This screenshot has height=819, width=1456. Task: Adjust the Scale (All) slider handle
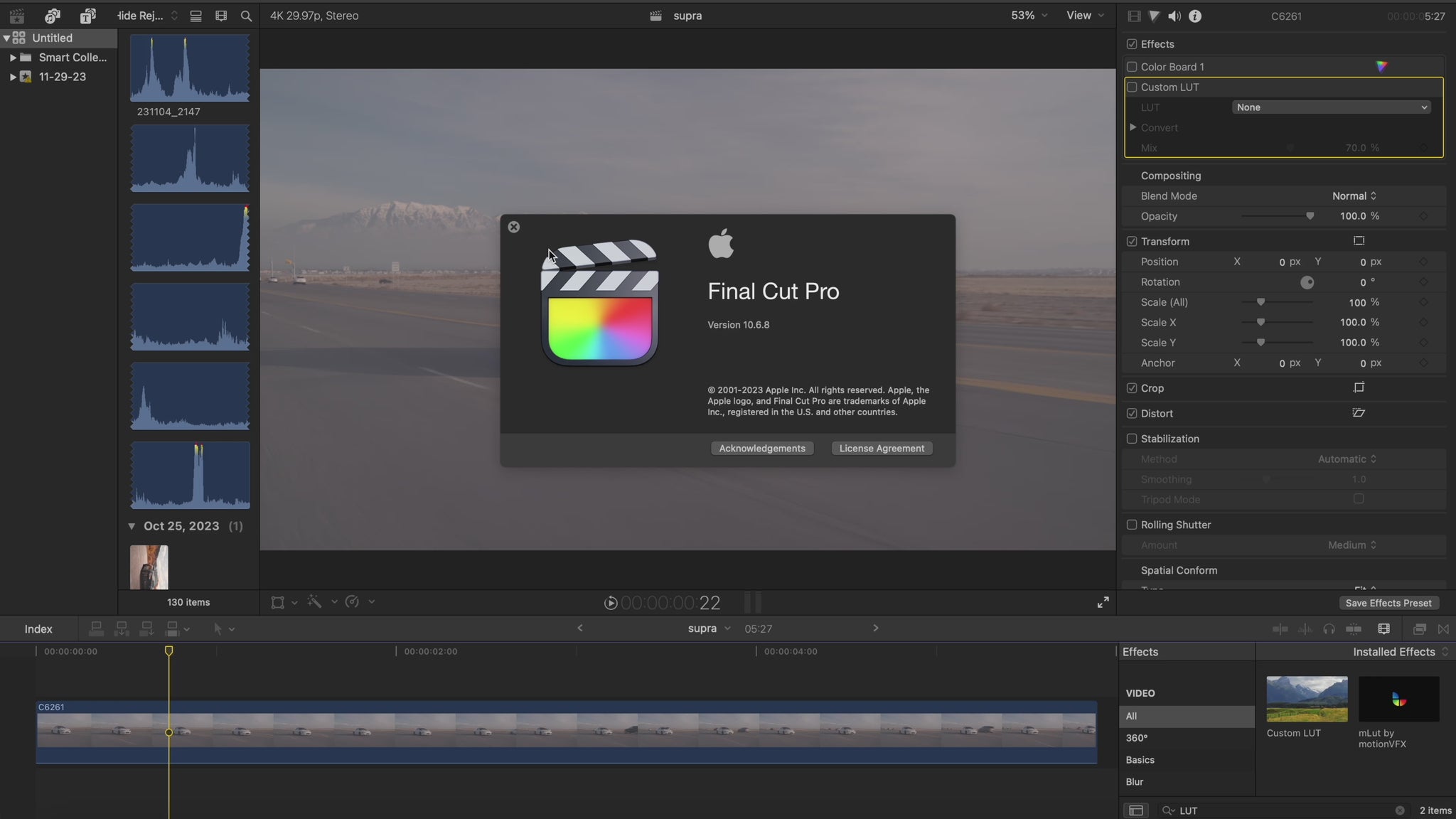coord(1260,302)
